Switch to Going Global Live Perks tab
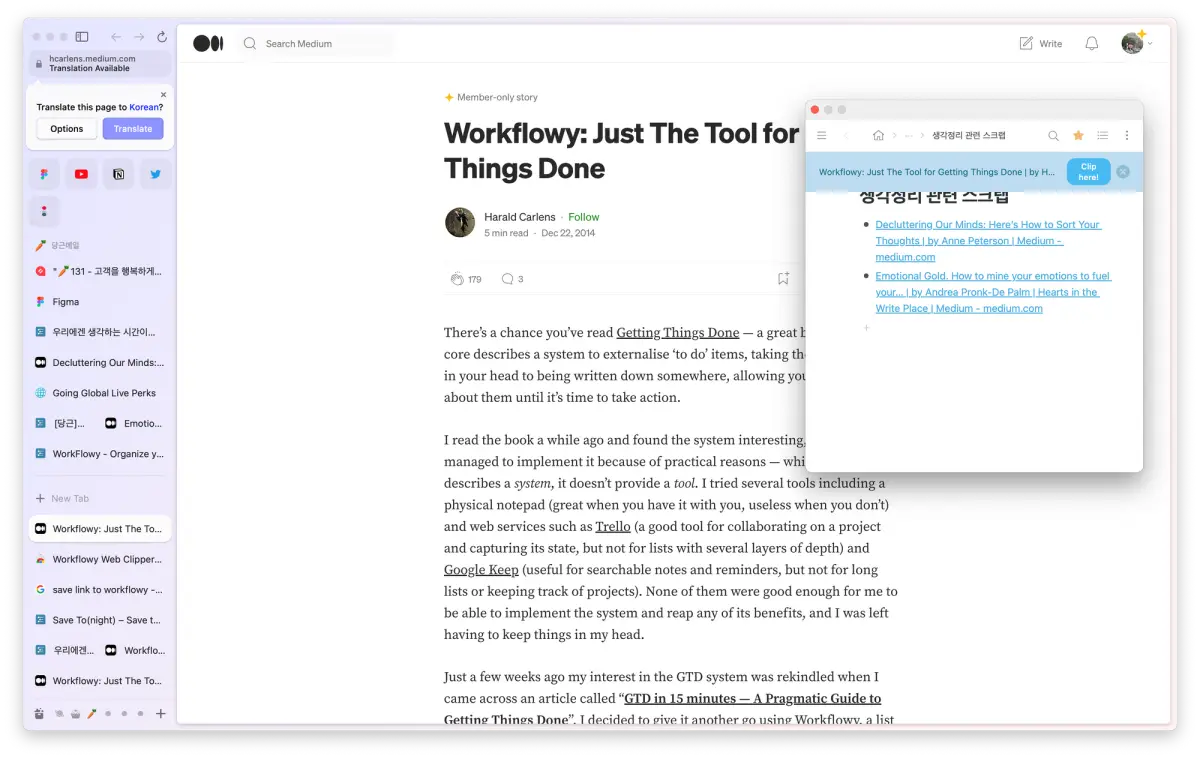The height and width of the screenshot is (759, 1200). (x=100, y=393)
